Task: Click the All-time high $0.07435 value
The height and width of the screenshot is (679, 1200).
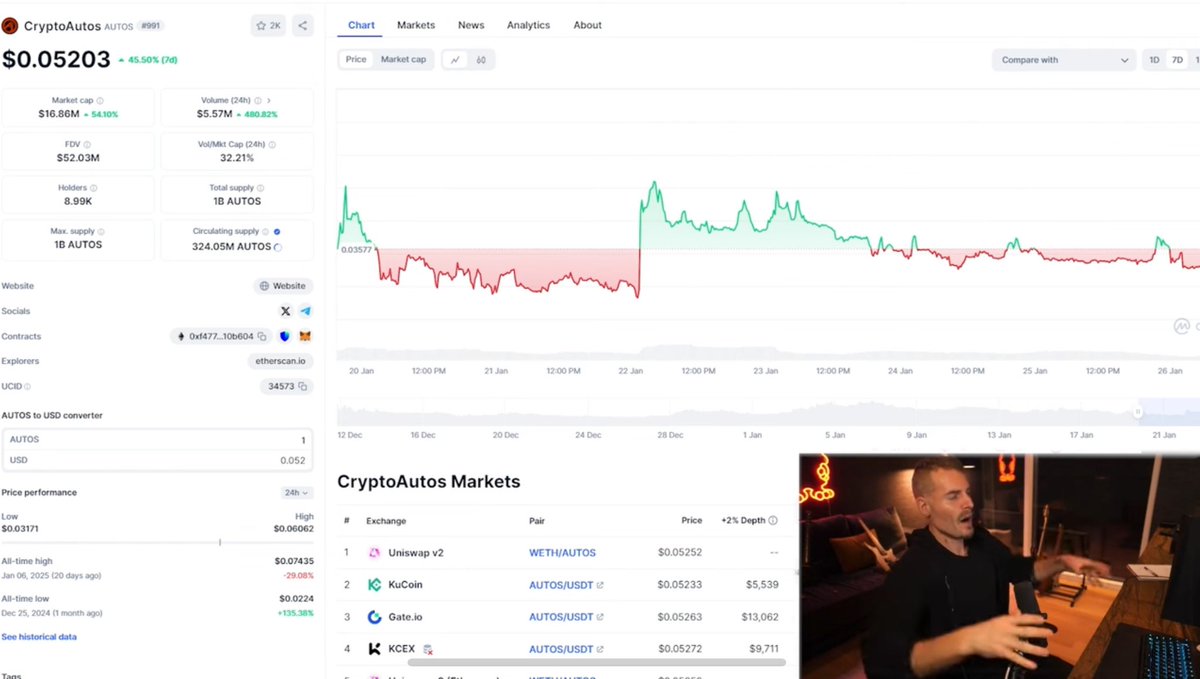Action: 294,561
